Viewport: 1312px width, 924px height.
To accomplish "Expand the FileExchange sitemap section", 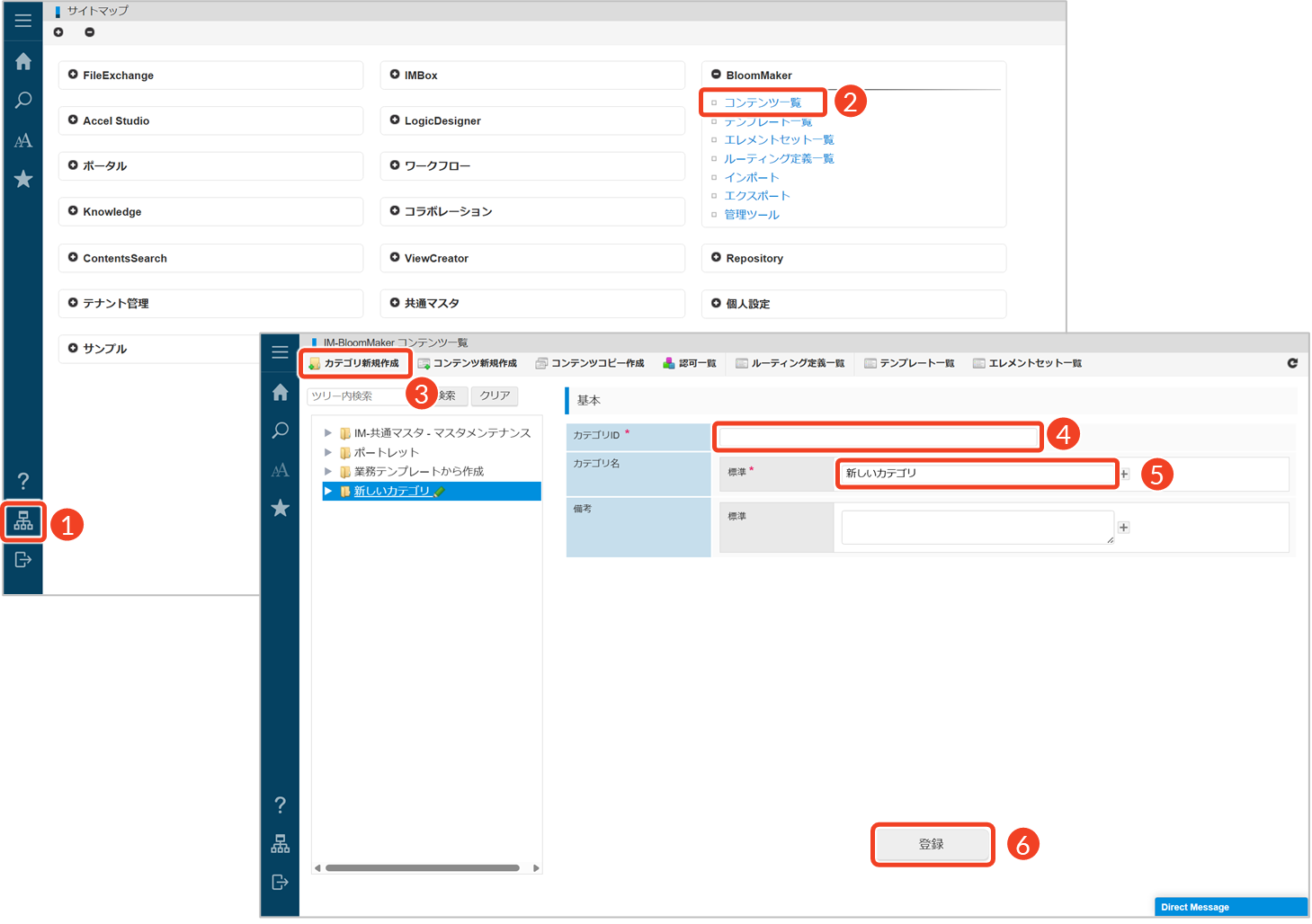I will coord(73,75).
